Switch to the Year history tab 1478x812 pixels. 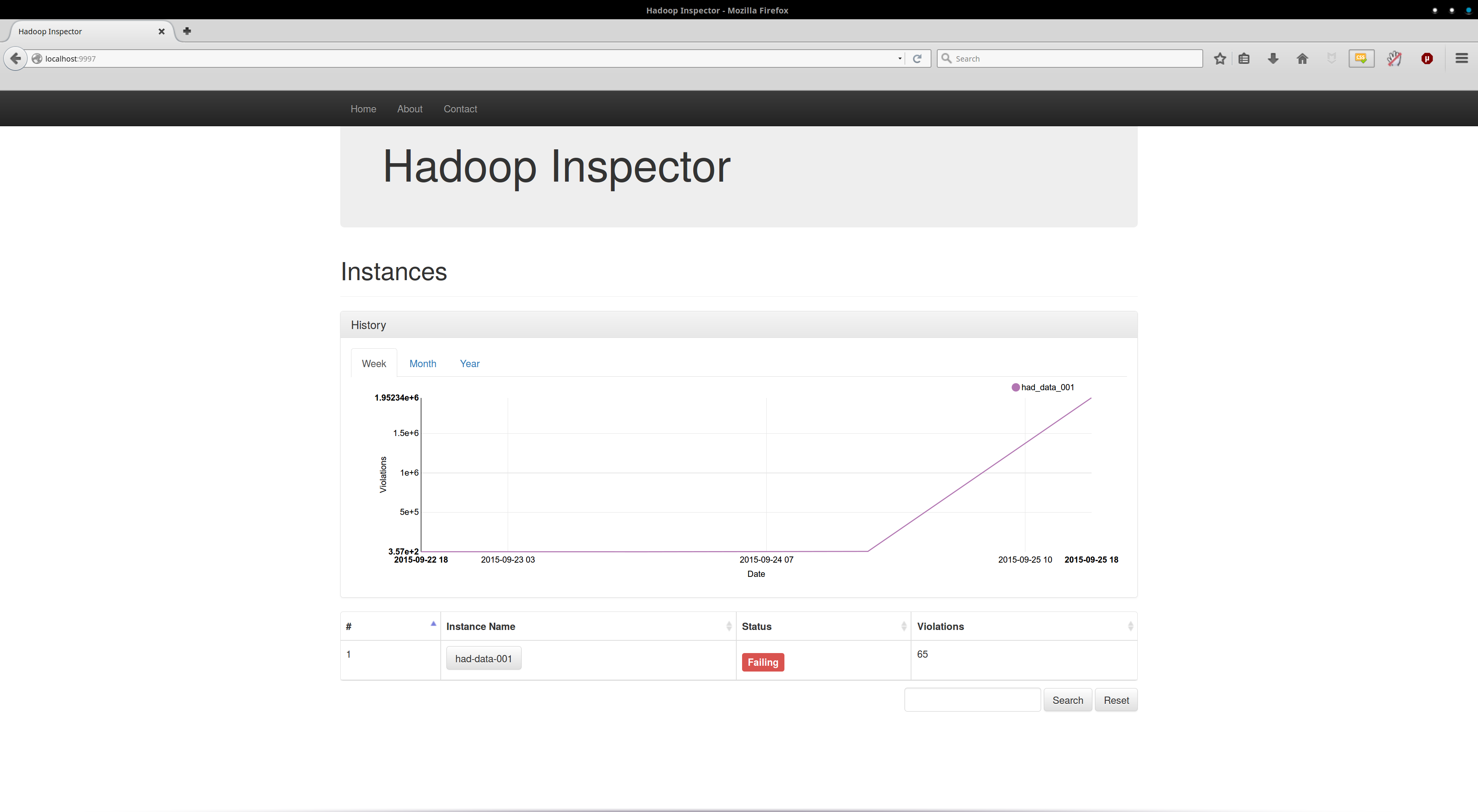tap(469, 364)
